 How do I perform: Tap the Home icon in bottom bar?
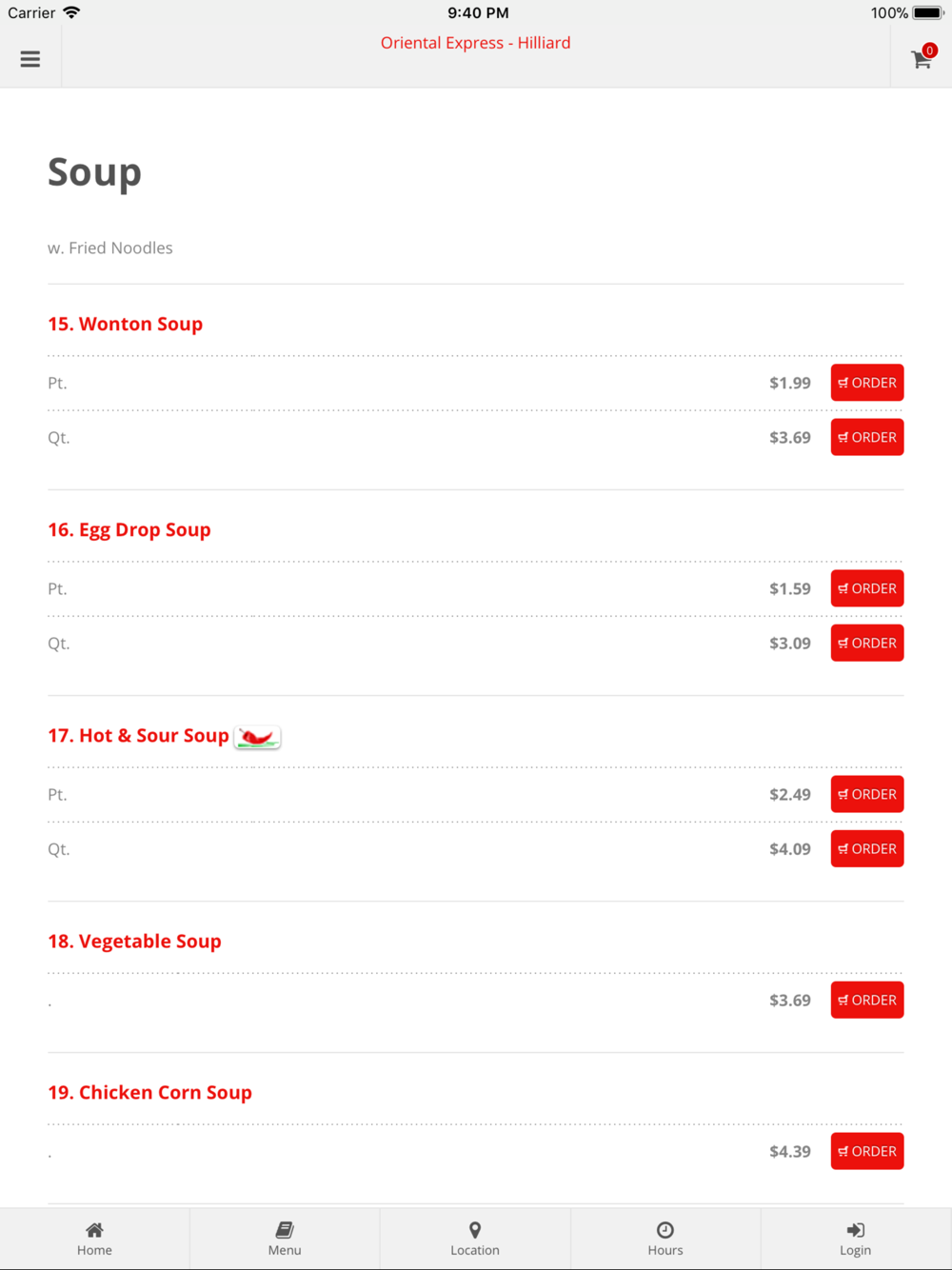click(x=94, y=1230)
